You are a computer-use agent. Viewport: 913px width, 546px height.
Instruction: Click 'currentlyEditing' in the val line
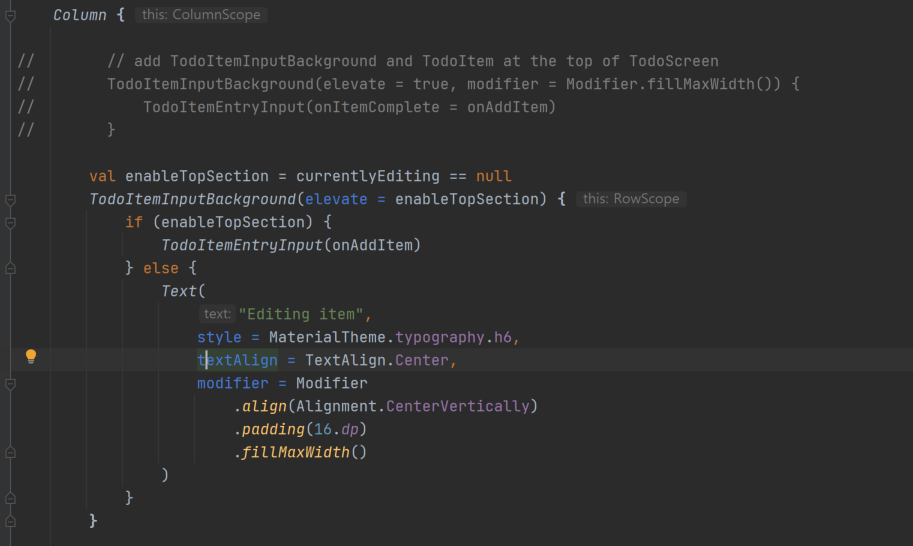coord(367,176)
